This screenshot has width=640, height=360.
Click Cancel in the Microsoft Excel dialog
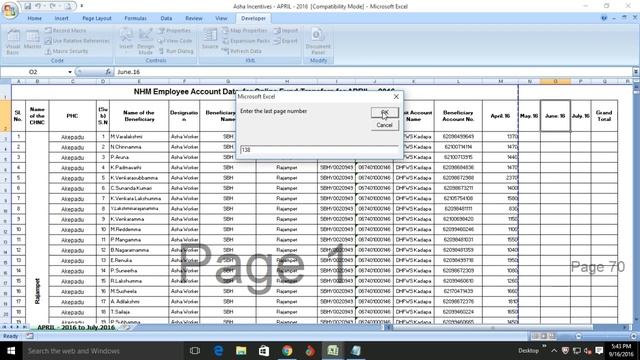point(384,125)
